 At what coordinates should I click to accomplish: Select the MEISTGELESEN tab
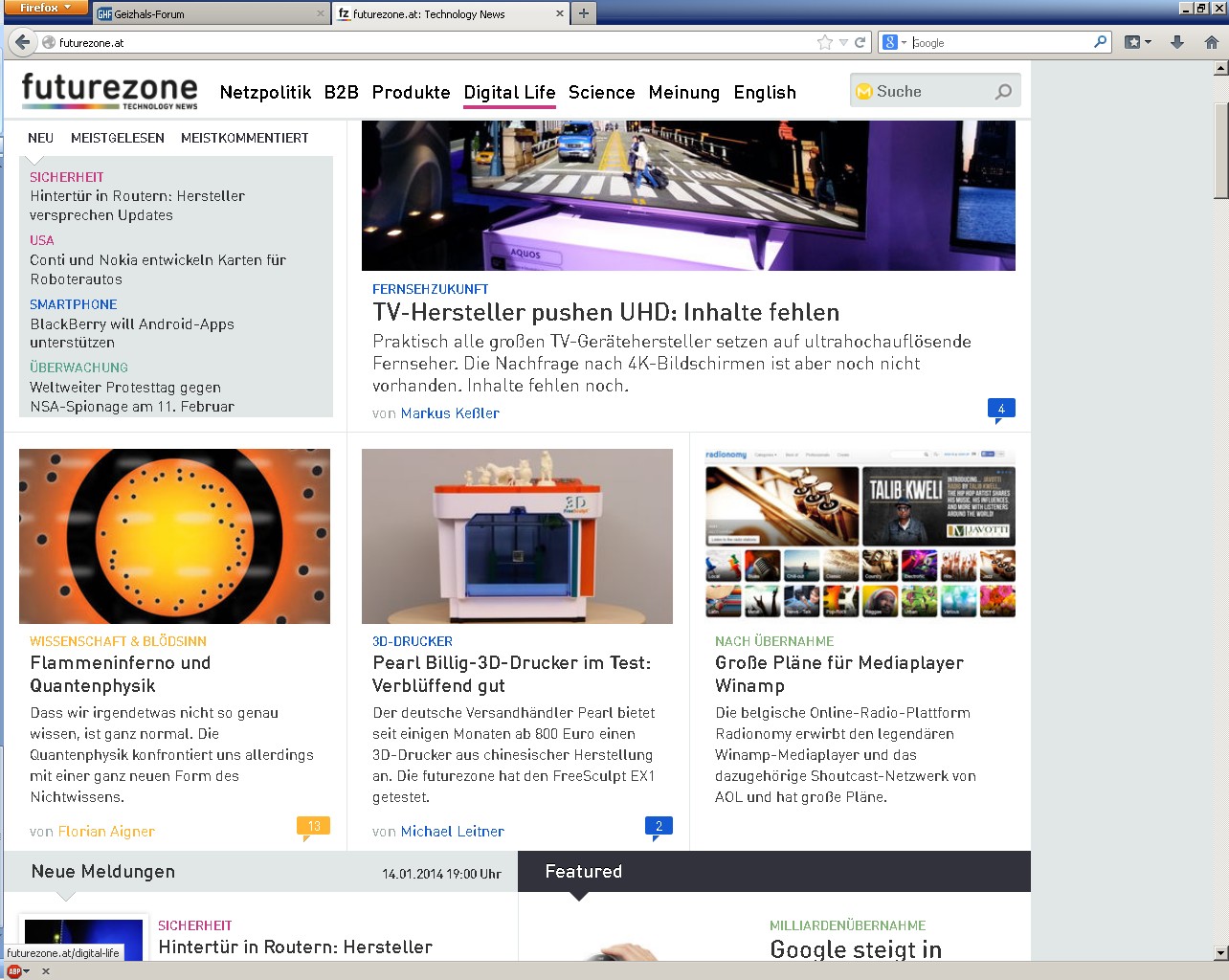point(117,138)
